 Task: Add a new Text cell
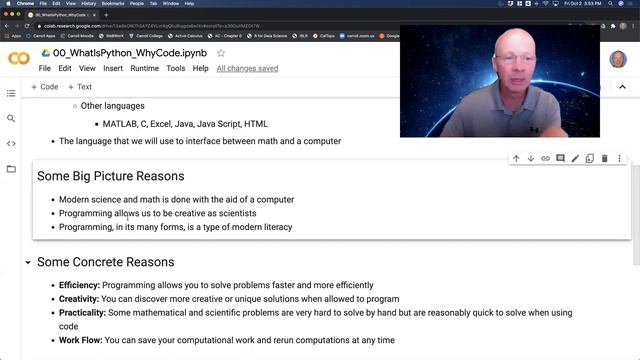coord(80,87)
